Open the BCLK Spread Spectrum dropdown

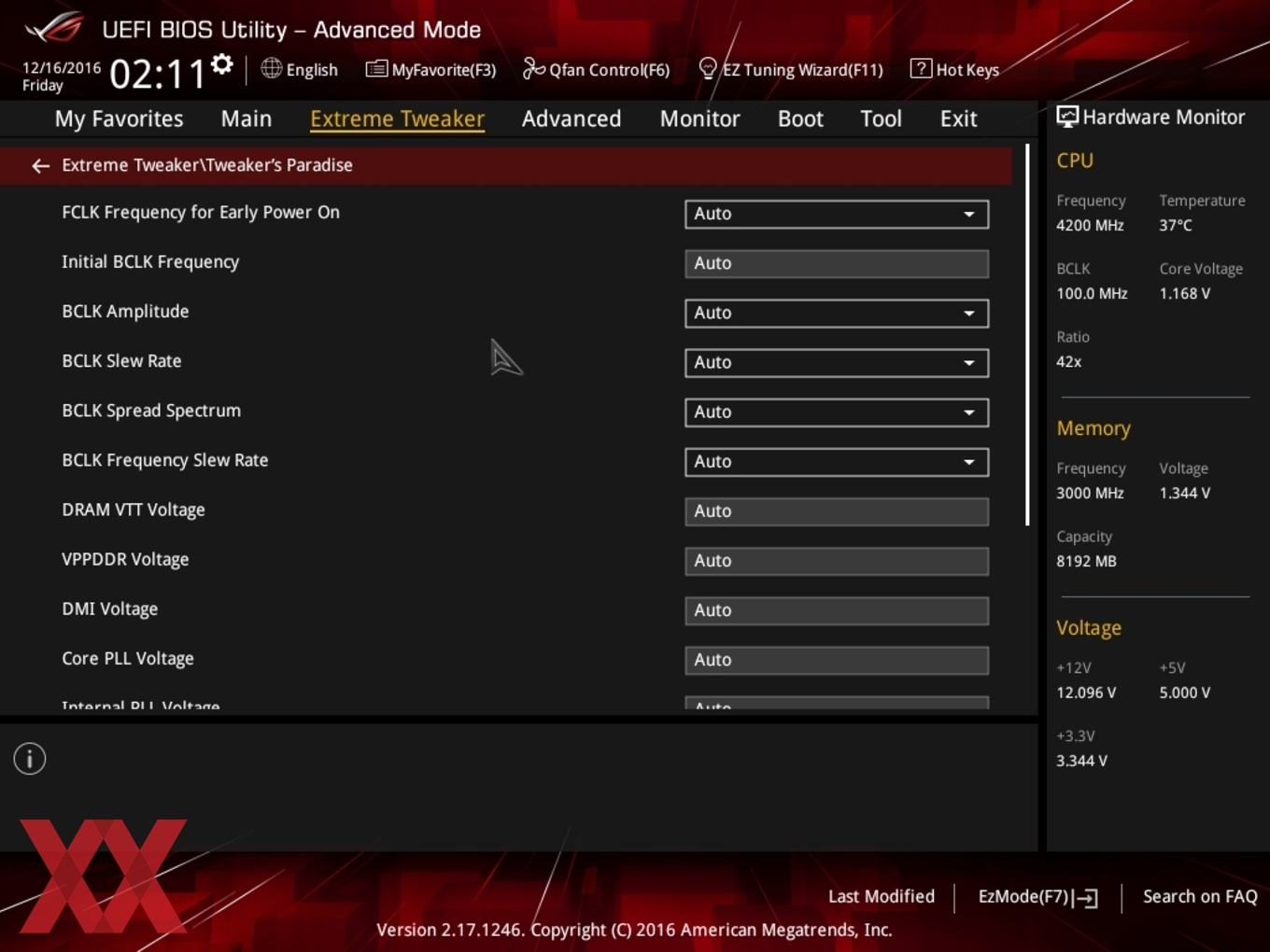point(837,412)
